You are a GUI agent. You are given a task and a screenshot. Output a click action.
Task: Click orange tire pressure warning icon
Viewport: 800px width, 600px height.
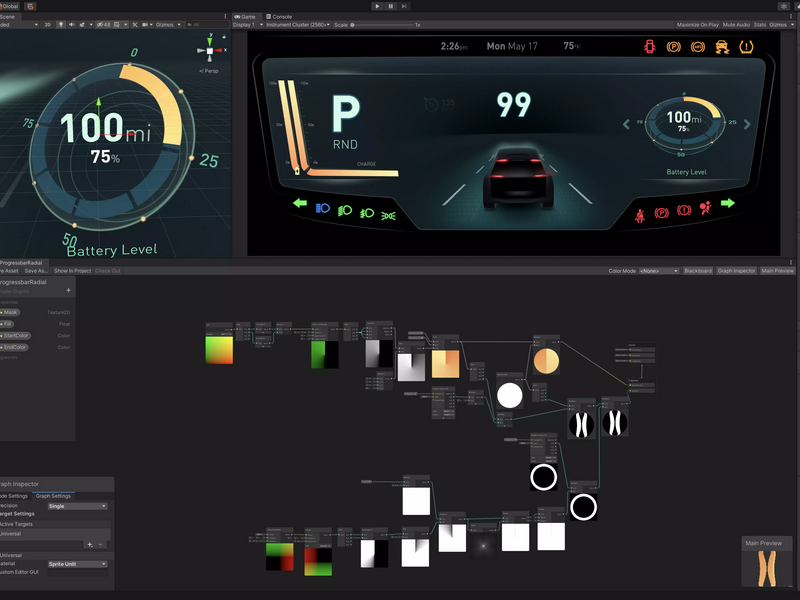pyautogui.click(x=746, y=47)
